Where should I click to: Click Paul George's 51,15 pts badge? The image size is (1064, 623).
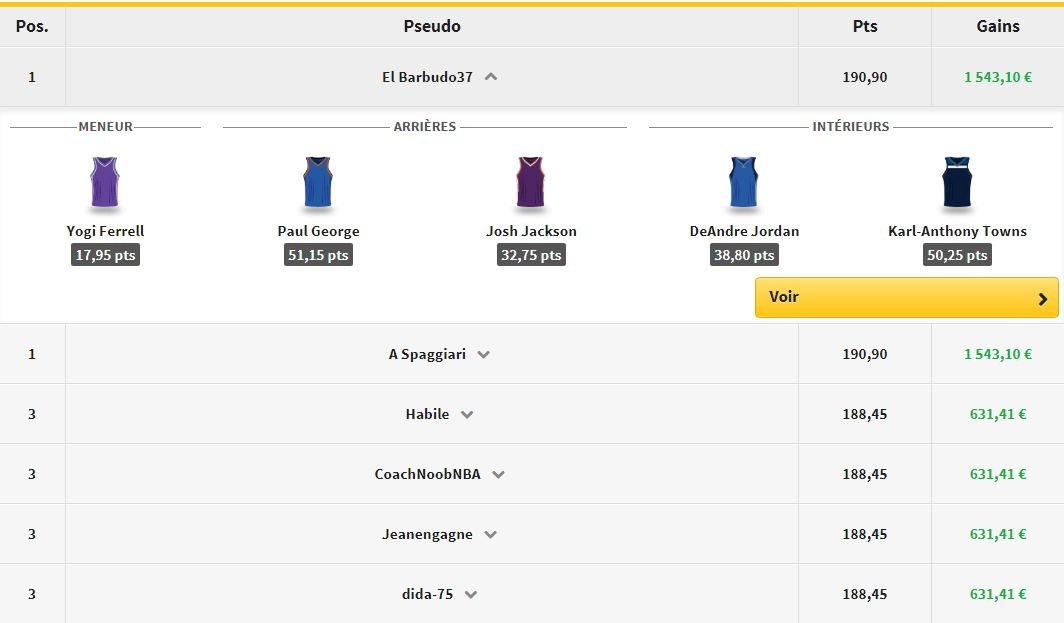pos(318,255)
